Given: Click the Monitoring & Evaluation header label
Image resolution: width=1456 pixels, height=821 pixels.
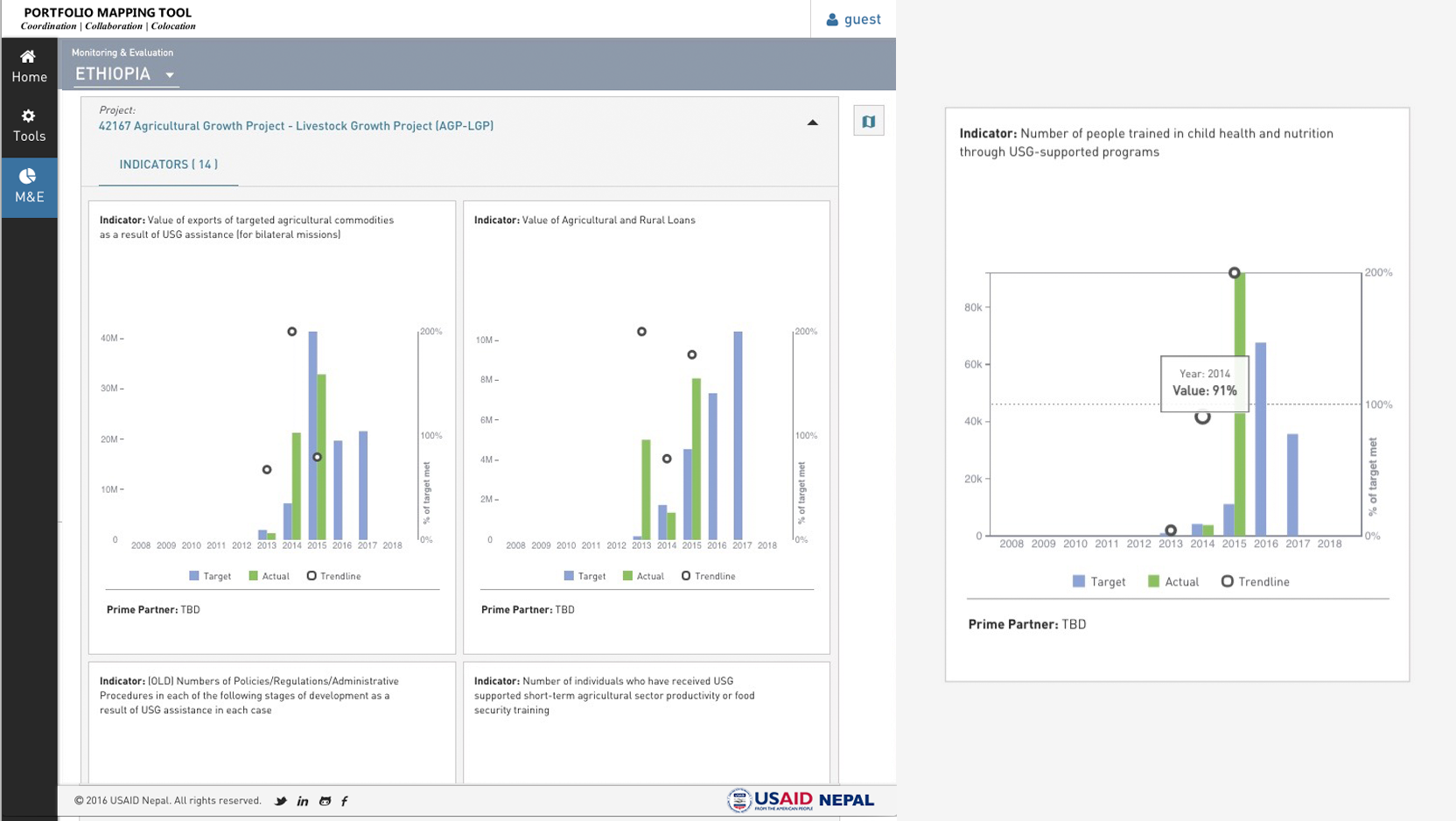Looking at the screenshot, I should (122, 53).
